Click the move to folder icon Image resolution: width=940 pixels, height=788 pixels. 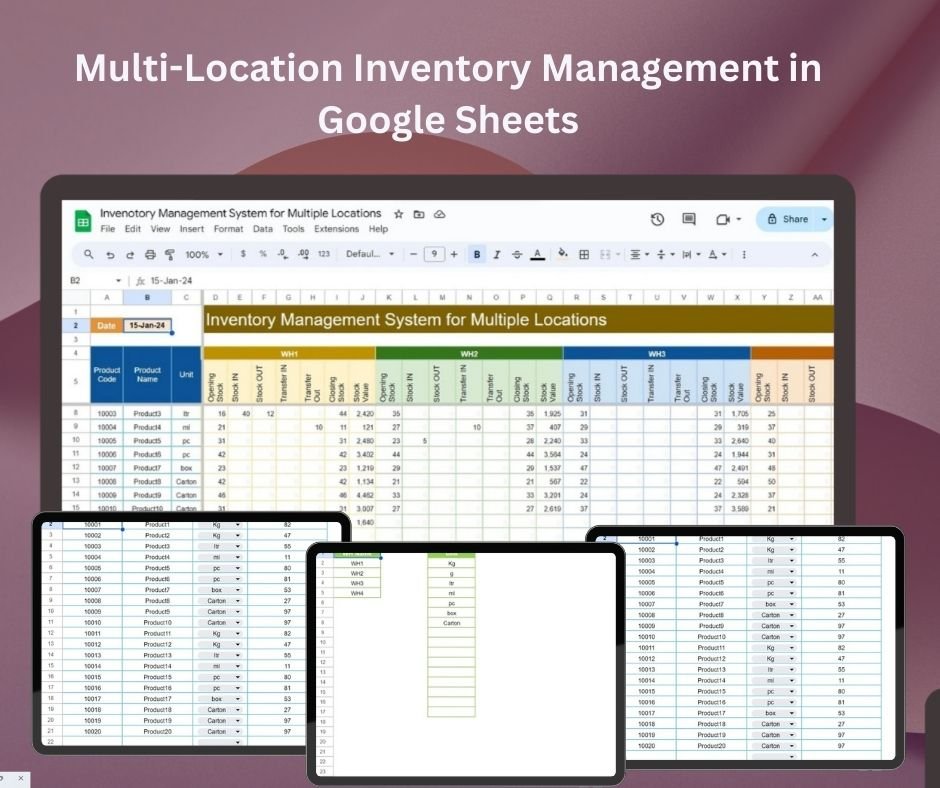click(x=419, y=214)
